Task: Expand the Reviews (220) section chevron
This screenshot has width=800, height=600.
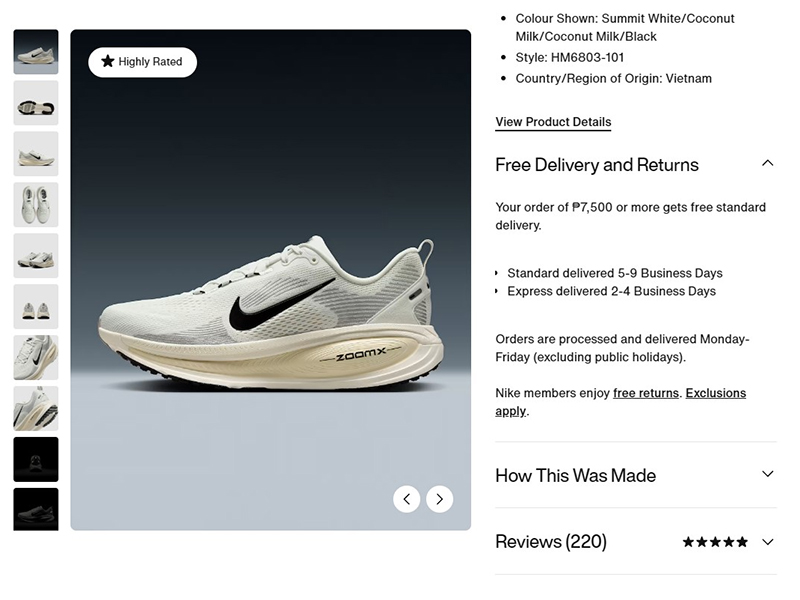Action: tap(768, 542)
